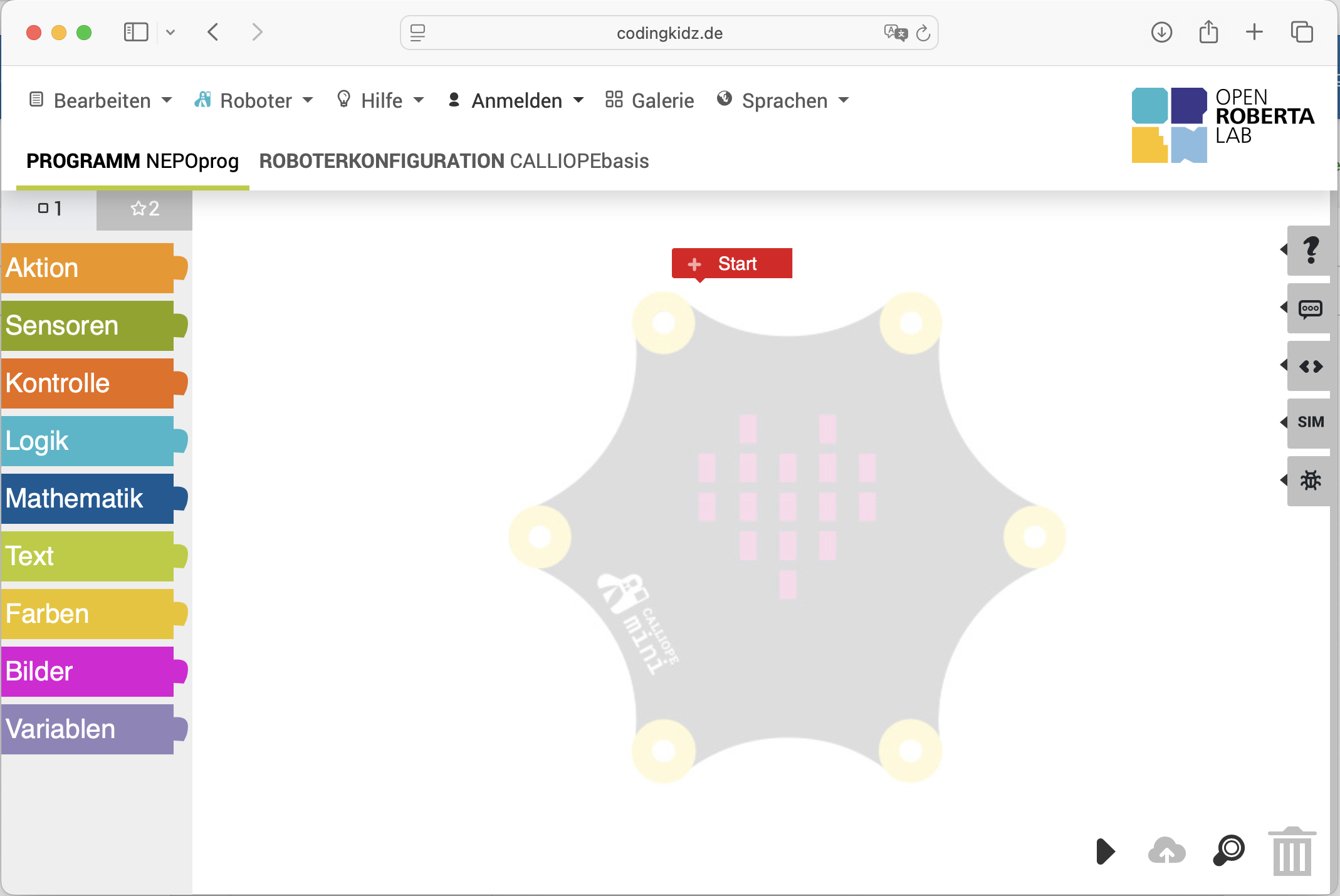Open the Sensoren block category
This screenshot has width=1340, height=896.
point(94,326)
